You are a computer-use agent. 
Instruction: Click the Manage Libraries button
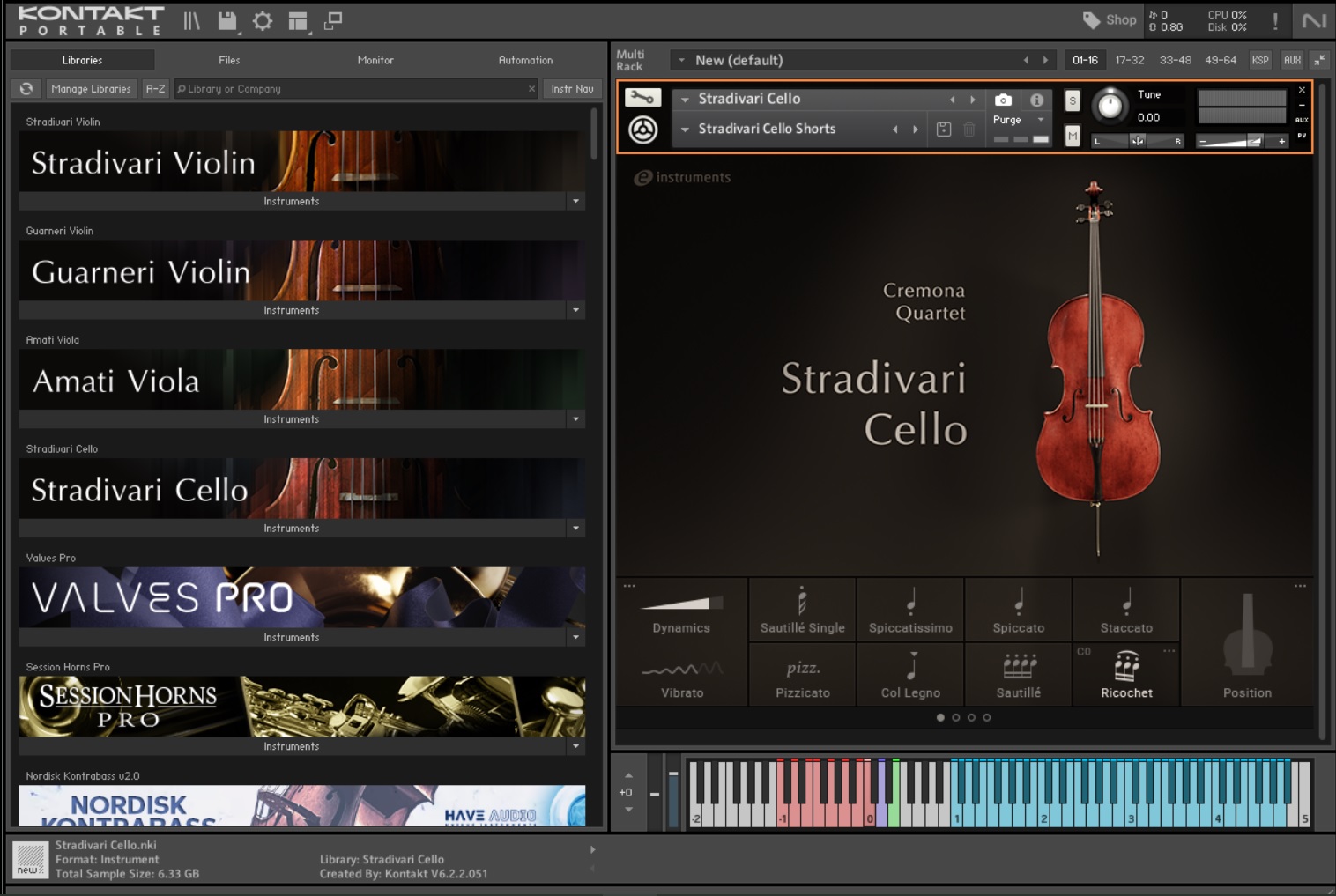tap(91, 88)
